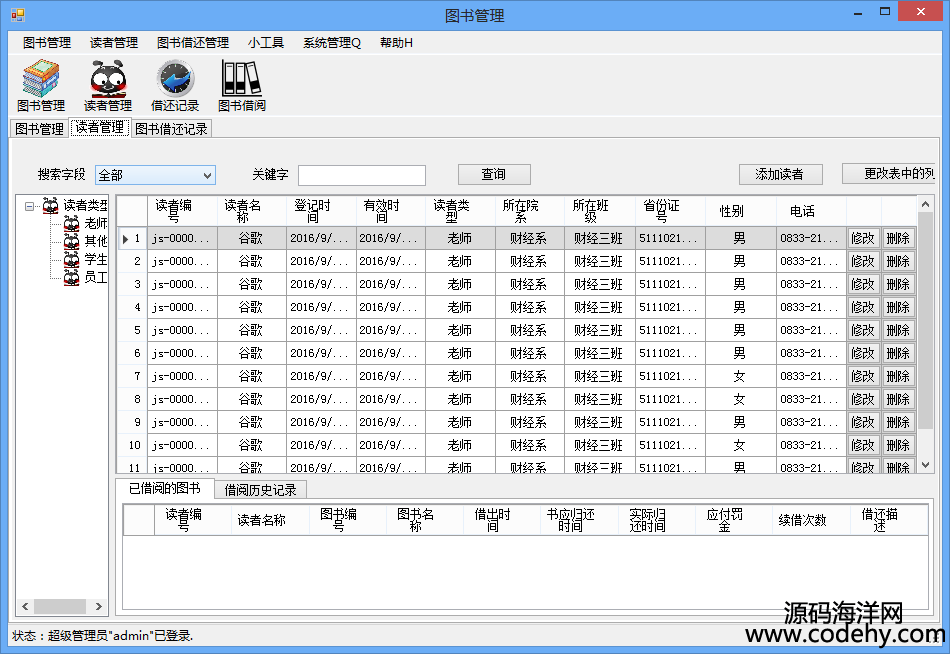The height and width of the screenshot is (654, 950).
Task: Click 修改 button in row 3
Action: [862, 284]
